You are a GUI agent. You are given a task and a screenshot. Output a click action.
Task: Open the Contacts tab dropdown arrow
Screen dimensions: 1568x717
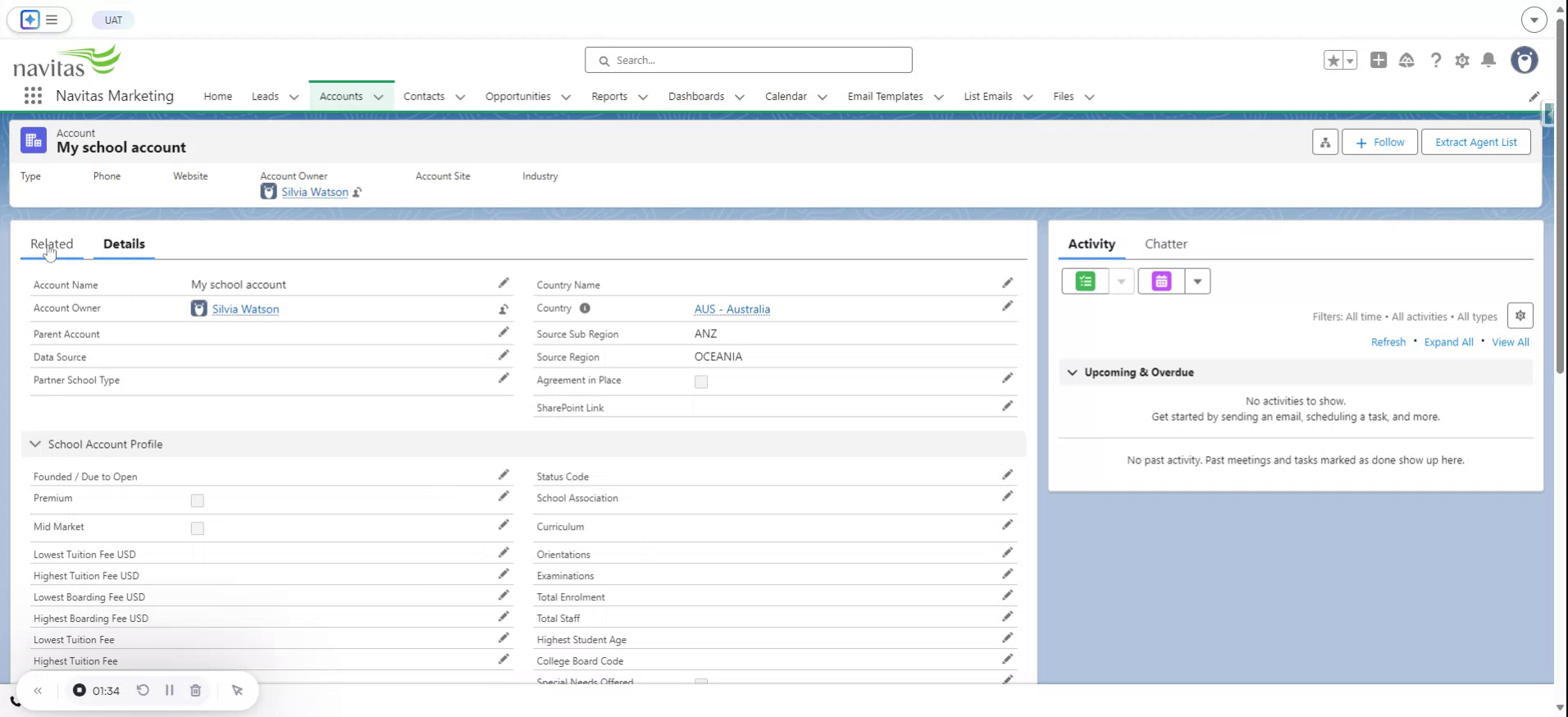[x=460, y=97]
